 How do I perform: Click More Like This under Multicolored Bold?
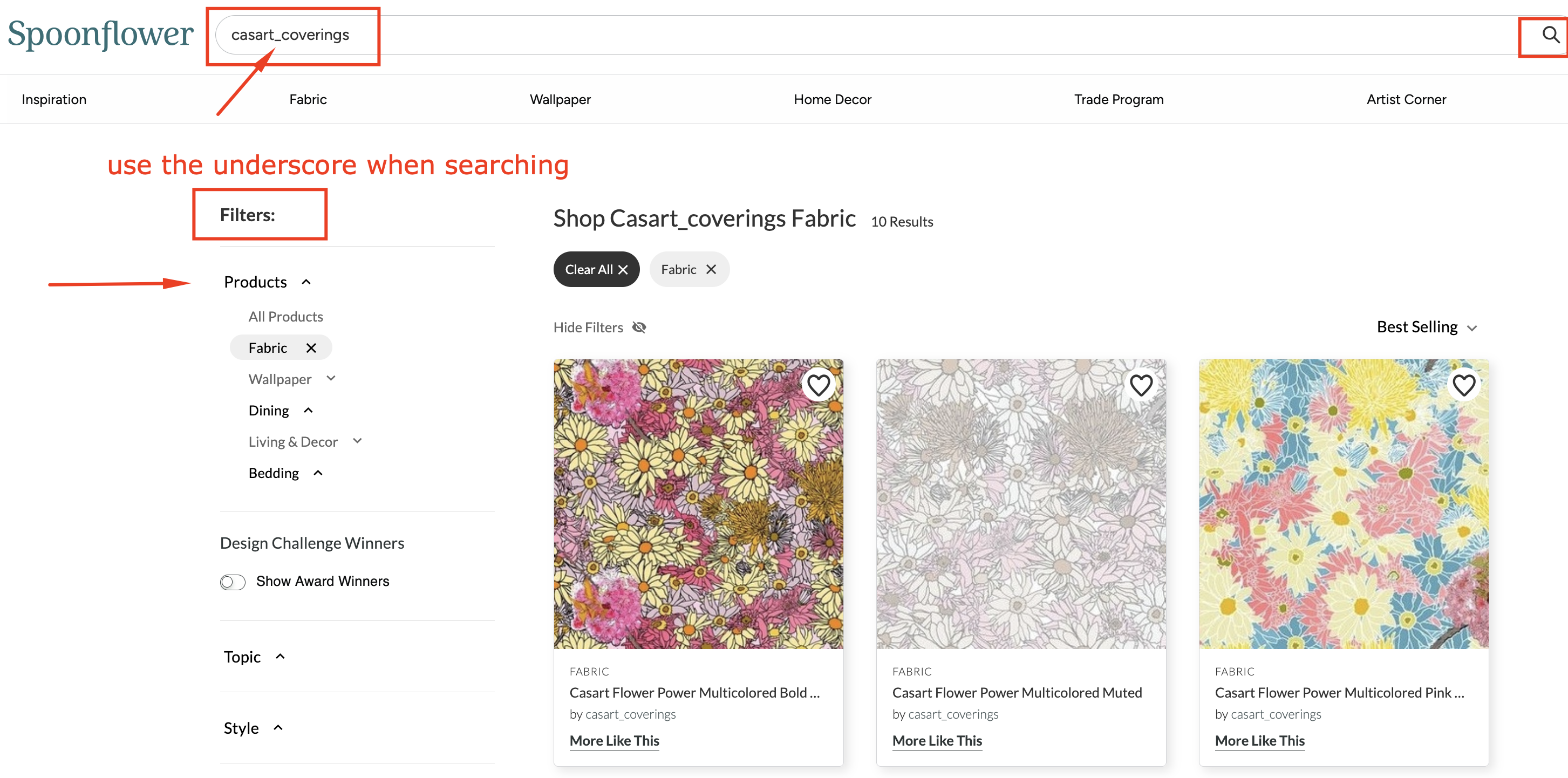pos(614,740)
